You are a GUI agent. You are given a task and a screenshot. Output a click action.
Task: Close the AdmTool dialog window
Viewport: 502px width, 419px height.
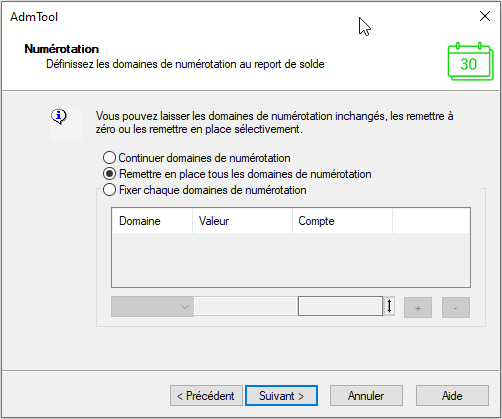(x=485, y=16)
